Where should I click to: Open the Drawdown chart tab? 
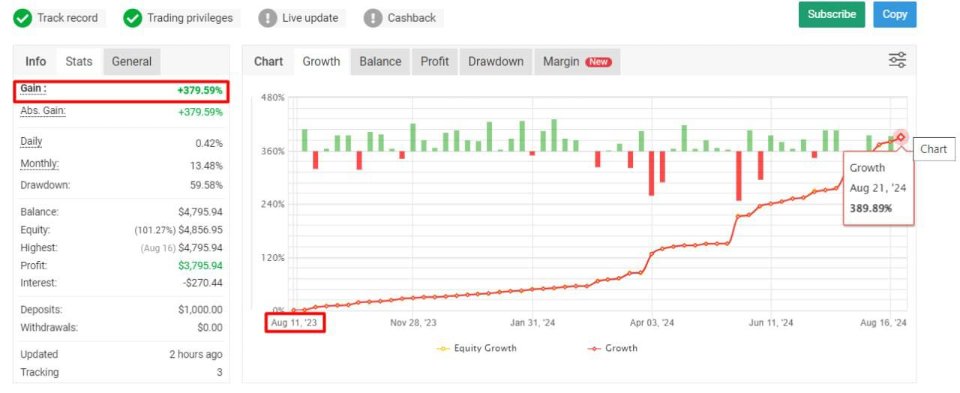coord(496,61)
